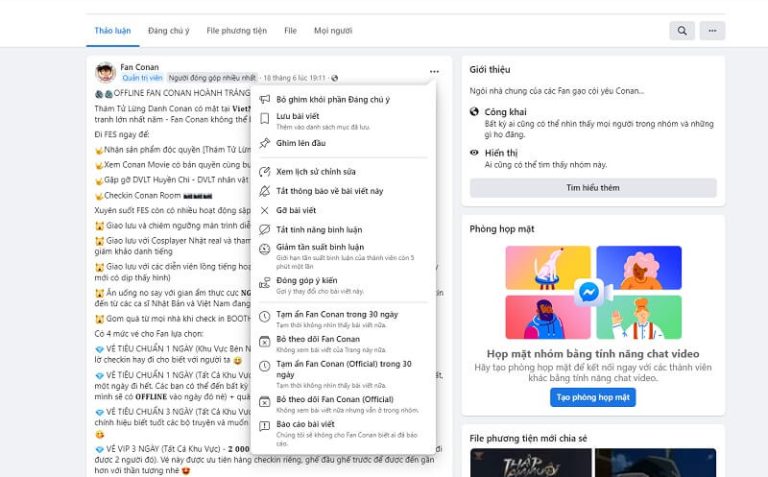Screen dimensions: 768x477
Task: Click the Công khai label
Action: [505, 112]
